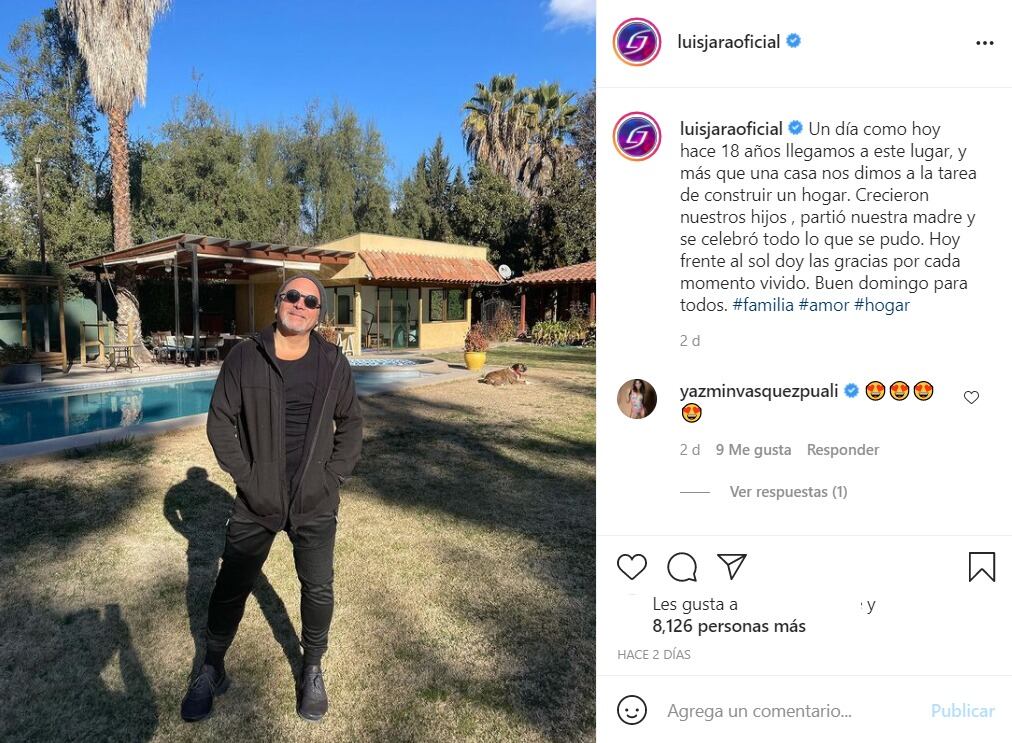Click Responder under the comment
This screenshot has width=1012, height=743.
point(842,450)
